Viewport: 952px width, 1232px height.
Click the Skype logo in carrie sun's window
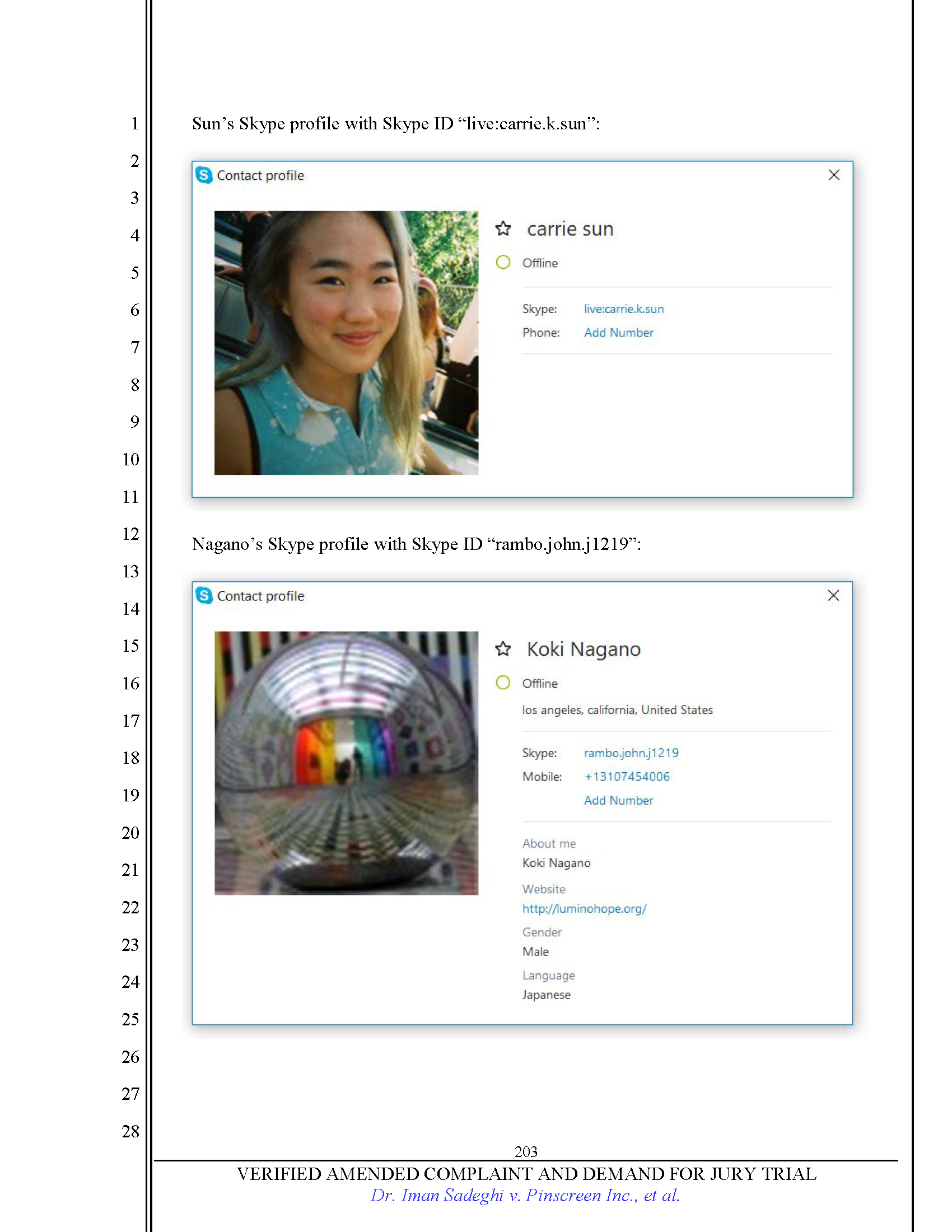[x=204, y=175]
